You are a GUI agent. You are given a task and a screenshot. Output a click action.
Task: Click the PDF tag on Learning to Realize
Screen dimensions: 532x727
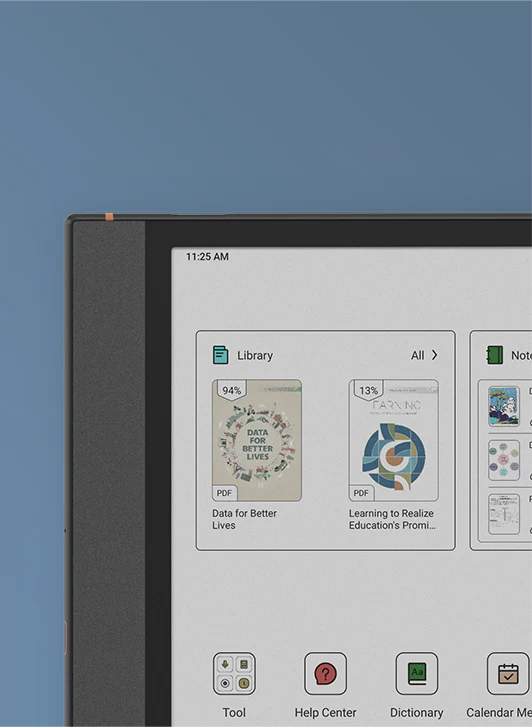pyautogui.click(x=361, y=493)
